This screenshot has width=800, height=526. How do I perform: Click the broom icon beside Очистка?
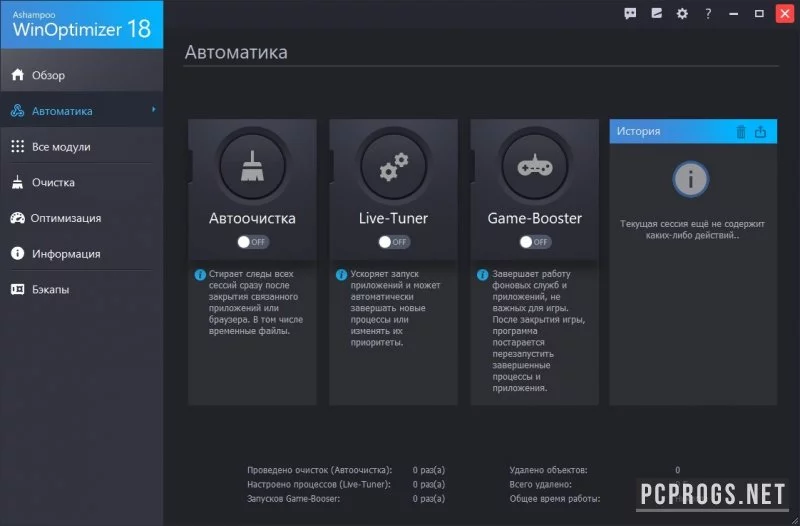pyautogui.click(x=17, y=182)
